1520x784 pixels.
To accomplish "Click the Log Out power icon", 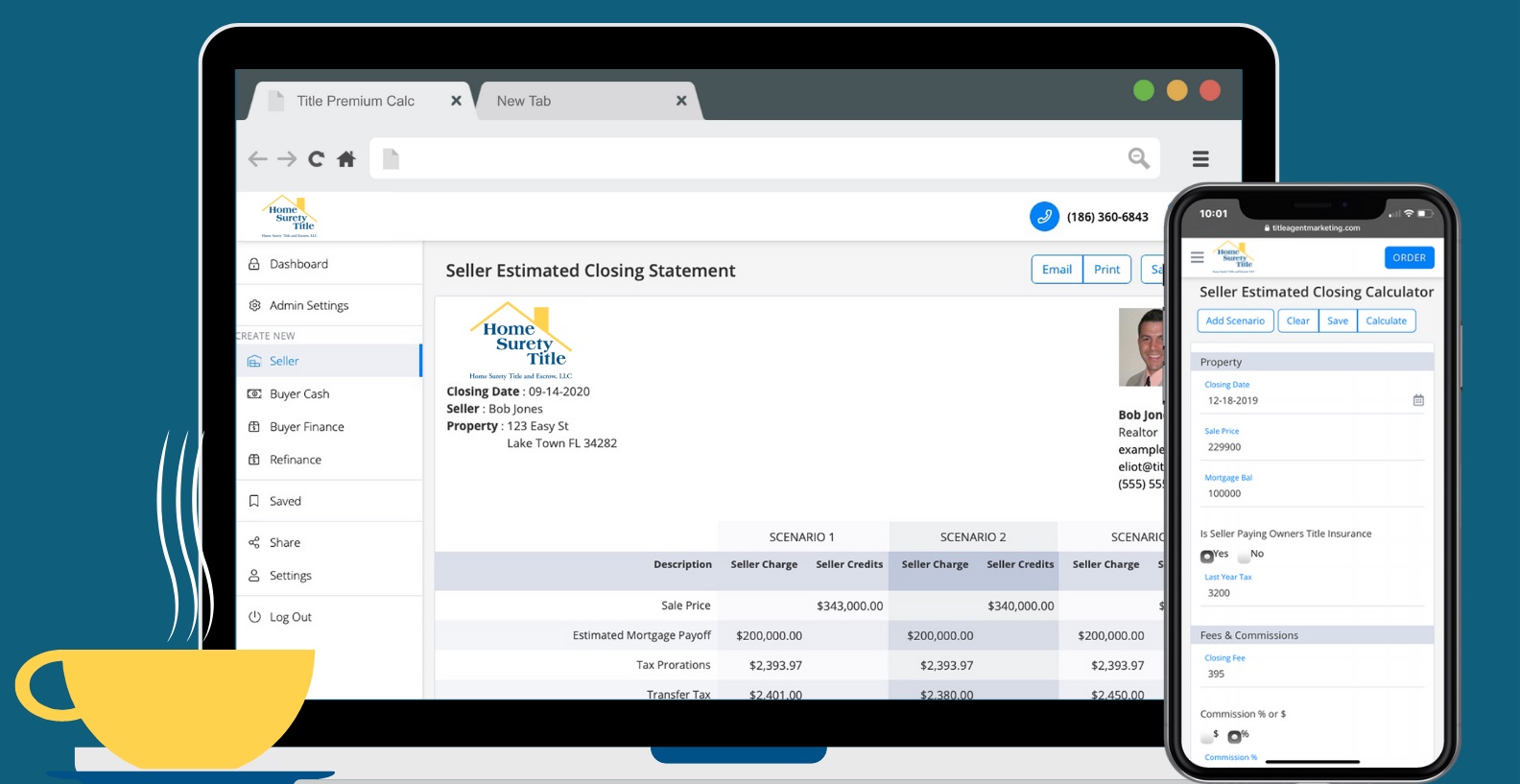I will 254,617.
